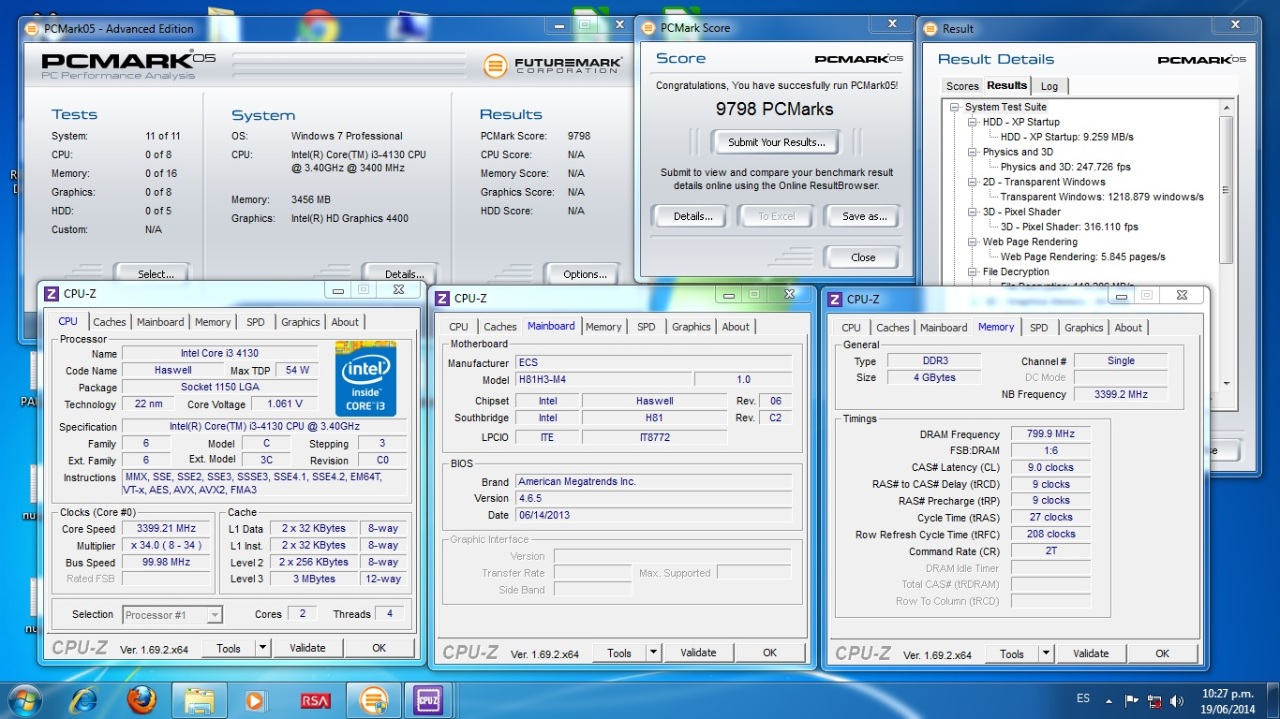Click the PCMark Score window title icon

tap(647, 27)
